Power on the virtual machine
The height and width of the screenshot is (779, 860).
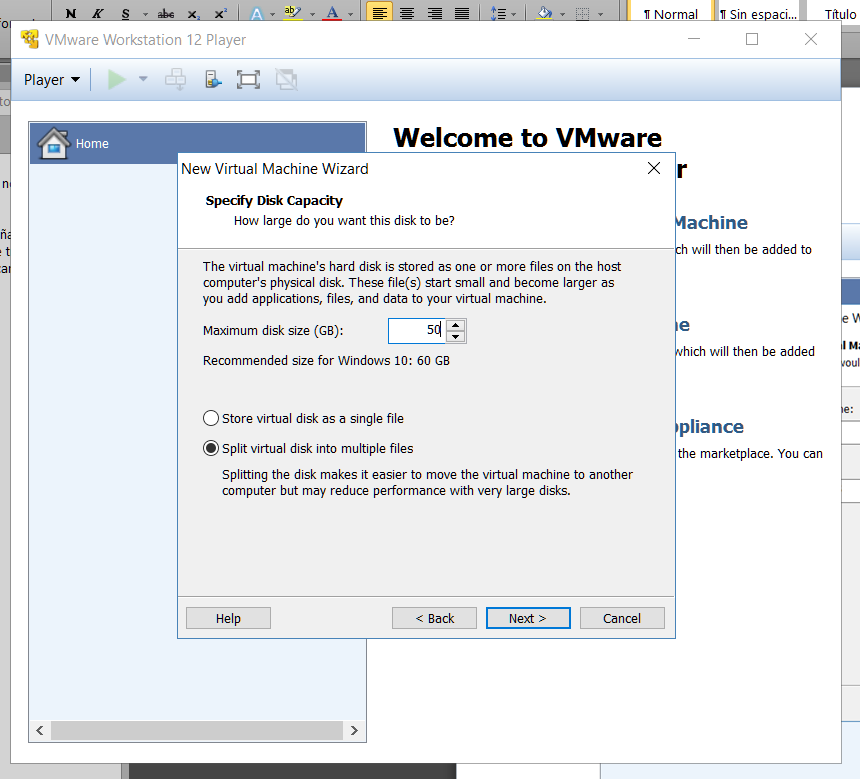117,79
